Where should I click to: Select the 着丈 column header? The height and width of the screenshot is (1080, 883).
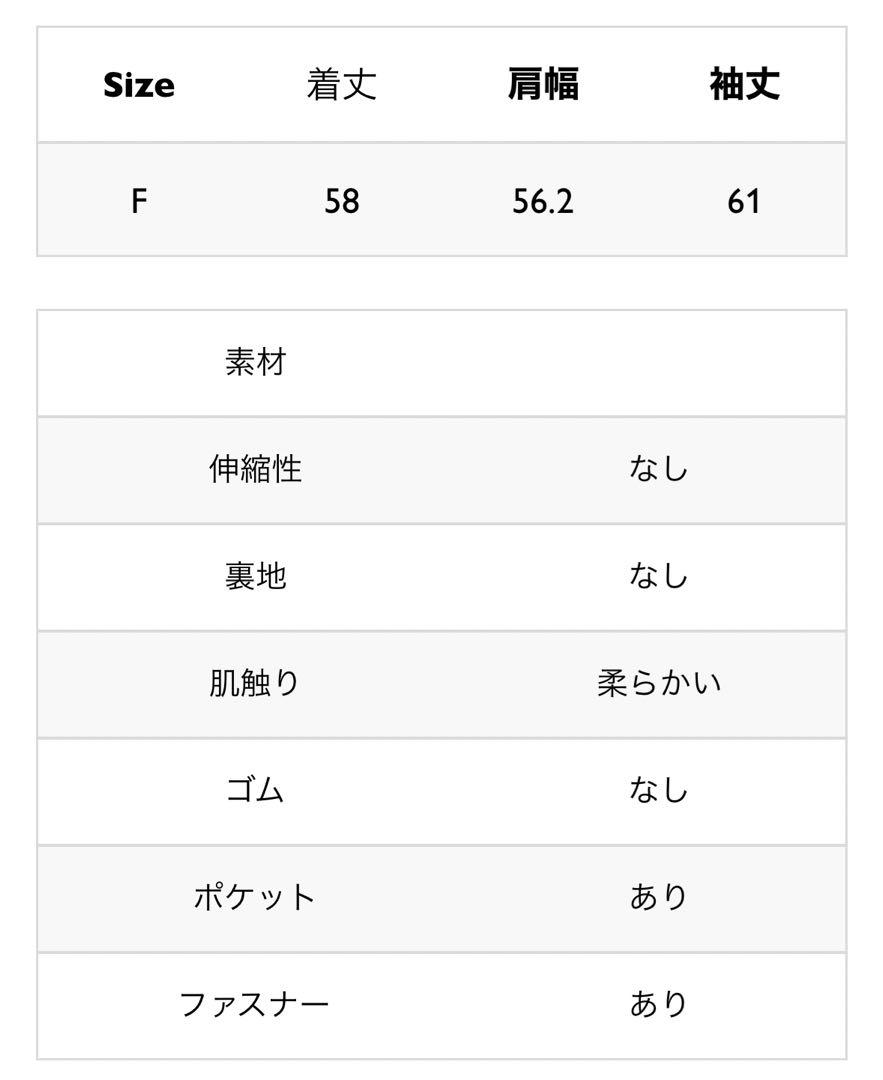click(x=342, y=85)
